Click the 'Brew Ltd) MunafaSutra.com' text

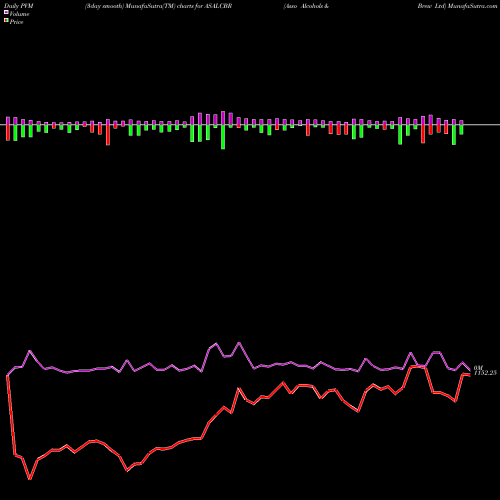tap(457, 6)
